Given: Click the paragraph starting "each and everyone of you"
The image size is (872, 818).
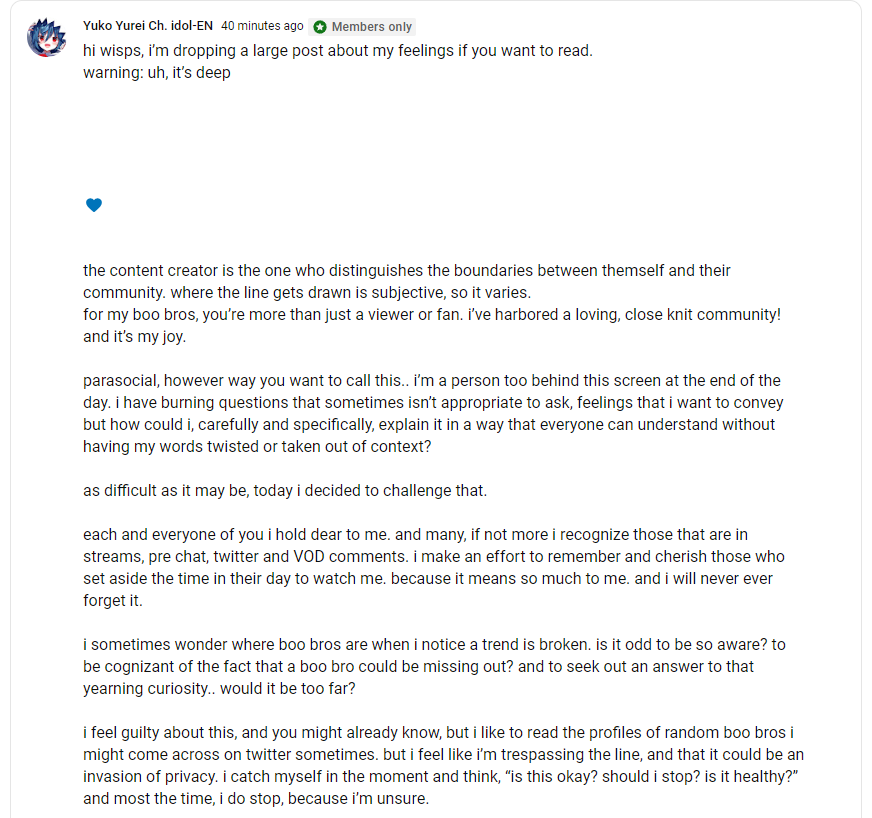Looking at the screenshot, I should click(434, 568).
